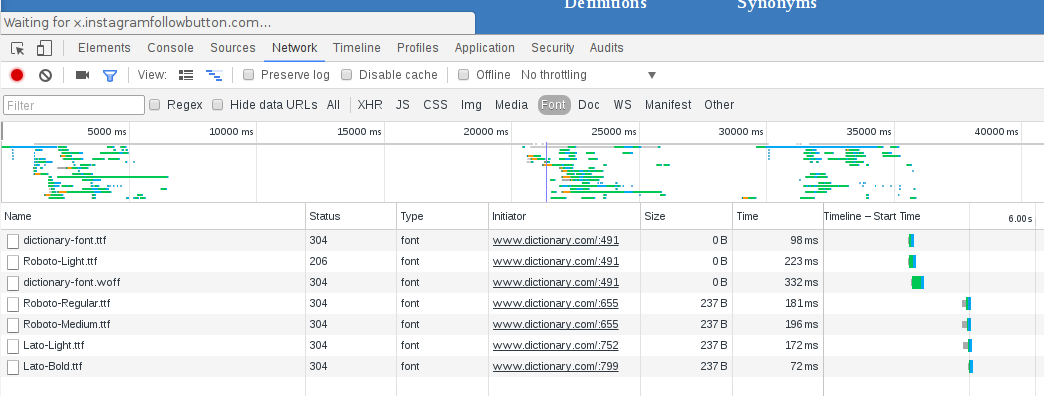Toggle the device toolbar icon
1044x396 pixels.
point(44,48)
